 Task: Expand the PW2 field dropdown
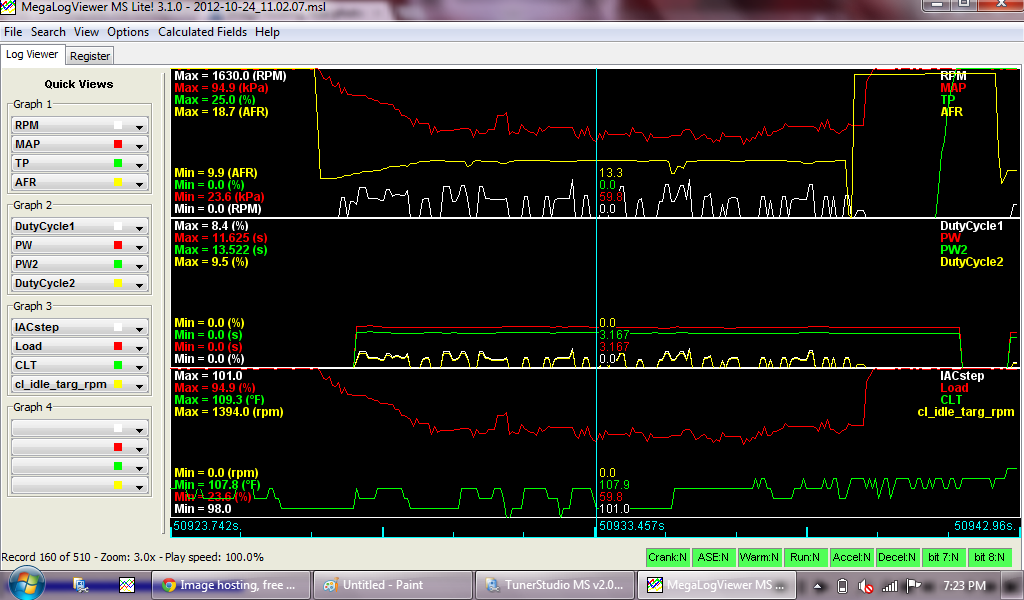pos(139,264)
